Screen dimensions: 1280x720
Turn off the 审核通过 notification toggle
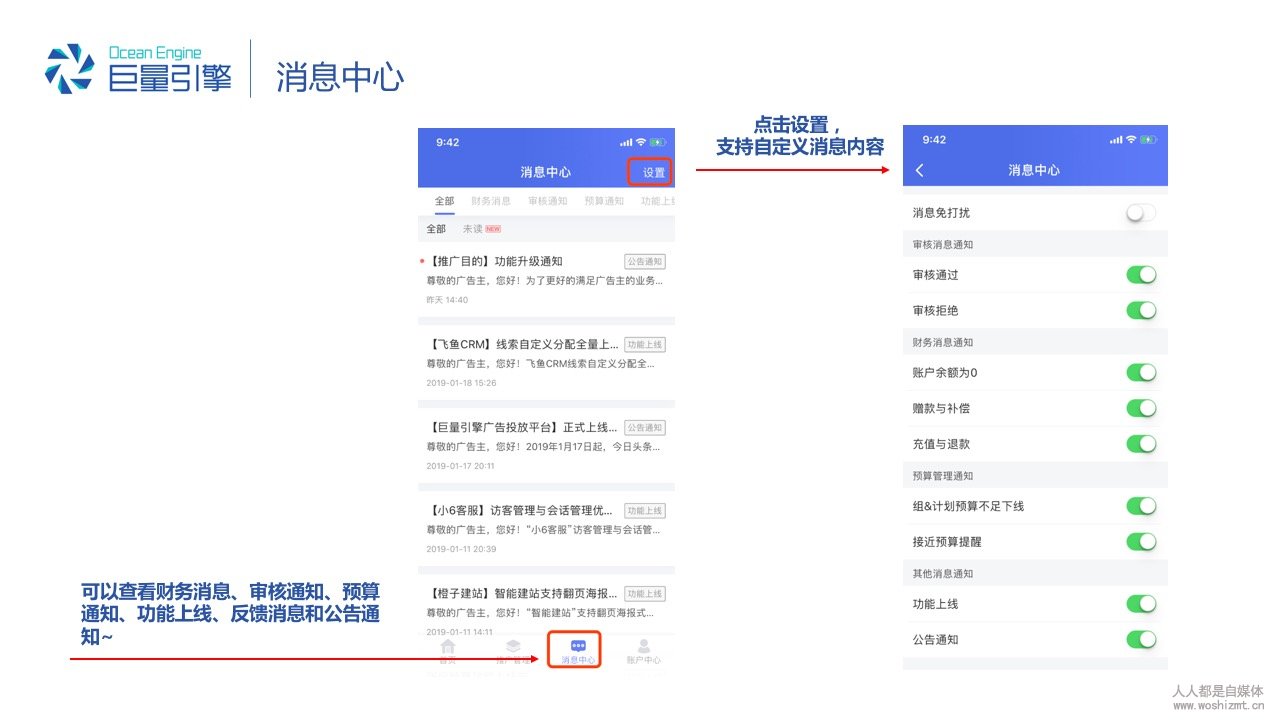pyautogui.click(x=1140, y=275)
